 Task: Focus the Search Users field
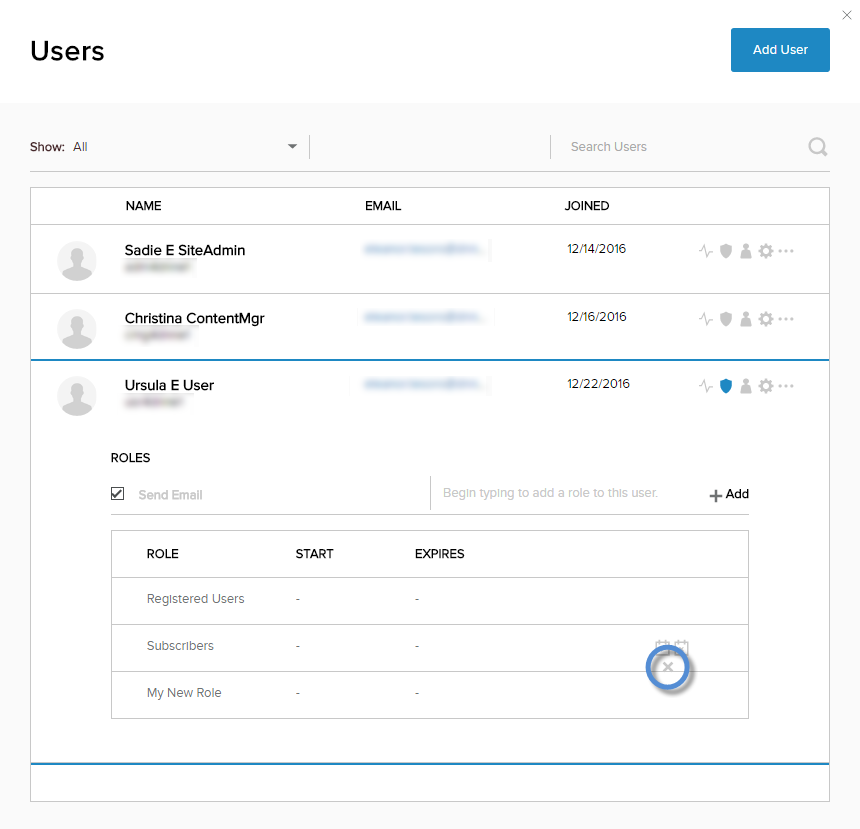[680, 147]
